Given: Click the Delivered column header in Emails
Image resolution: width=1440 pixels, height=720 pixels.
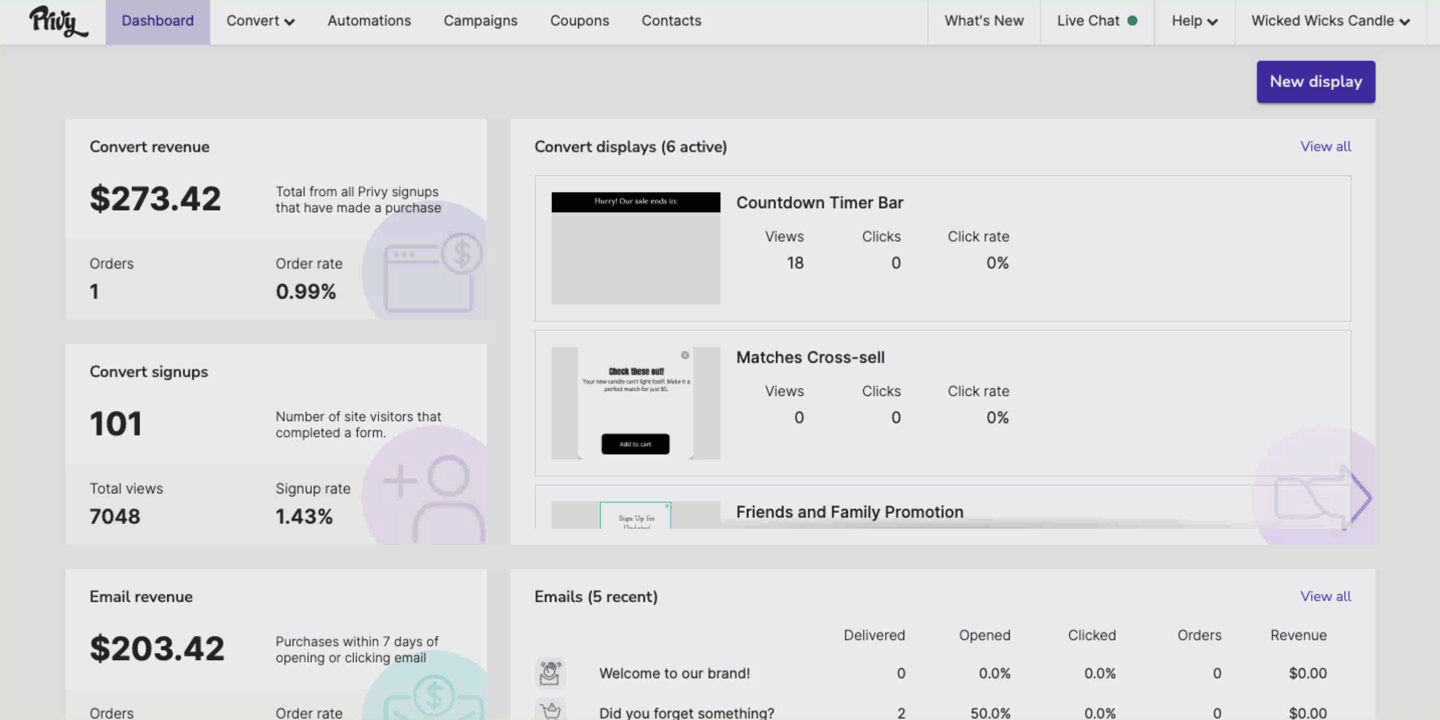Looking at the screenshot, I should click(x=874, y=635).
